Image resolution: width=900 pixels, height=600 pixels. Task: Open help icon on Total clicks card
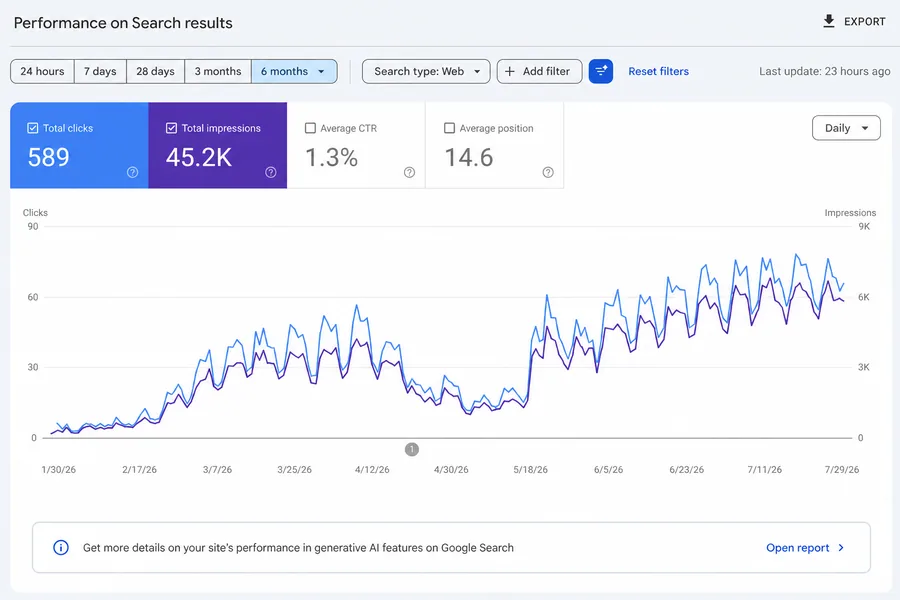[133, 172]
